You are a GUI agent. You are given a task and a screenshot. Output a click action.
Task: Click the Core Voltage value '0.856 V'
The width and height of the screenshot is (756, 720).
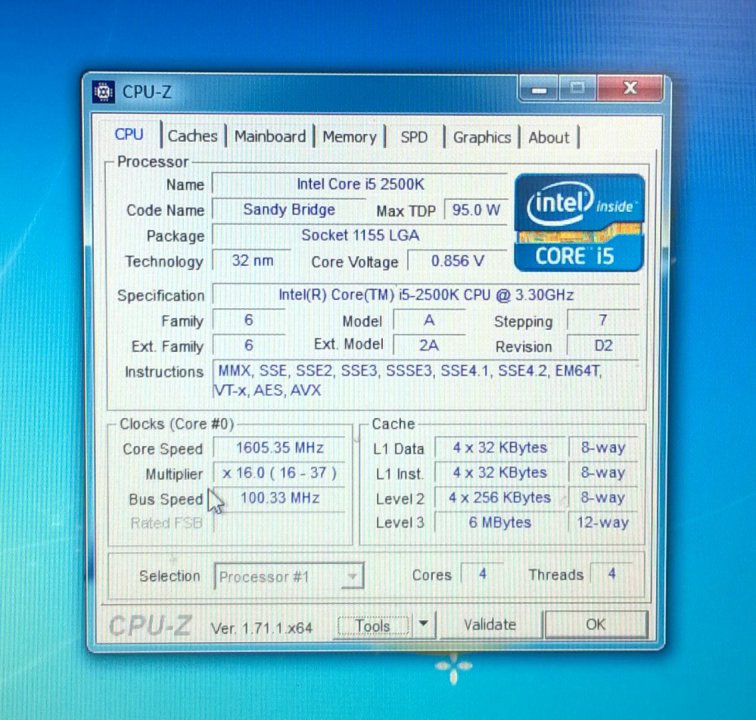(x=457, y=261)
